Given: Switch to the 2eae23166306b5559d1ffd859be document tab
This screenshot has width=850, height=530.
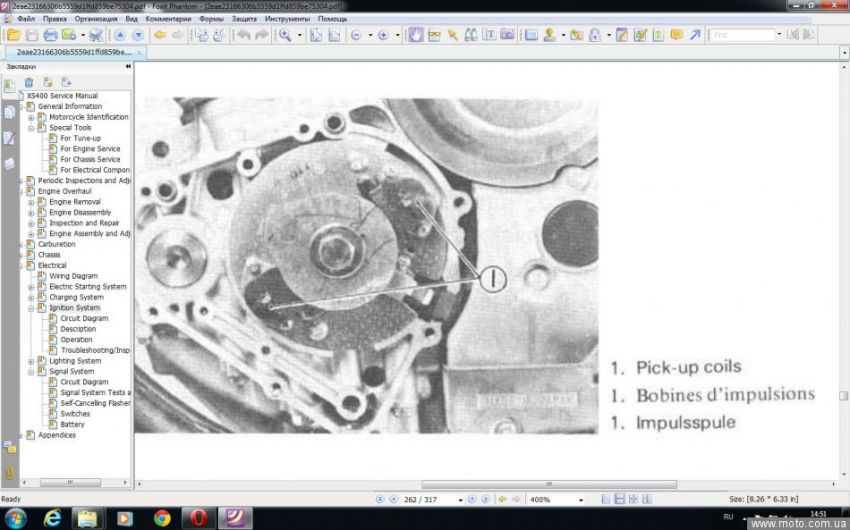Looking at the screenshot, I should click(x=74, y=53).
